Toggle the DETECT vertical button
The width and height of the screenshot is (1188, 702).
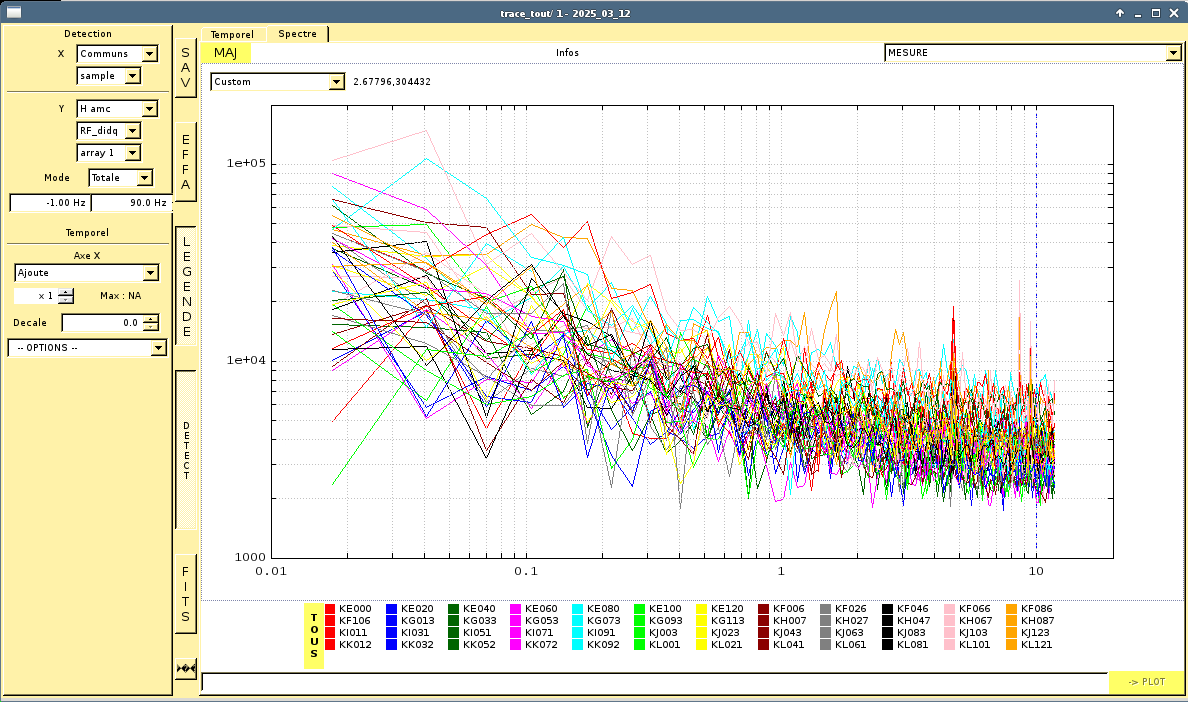(x=186, y=450)
